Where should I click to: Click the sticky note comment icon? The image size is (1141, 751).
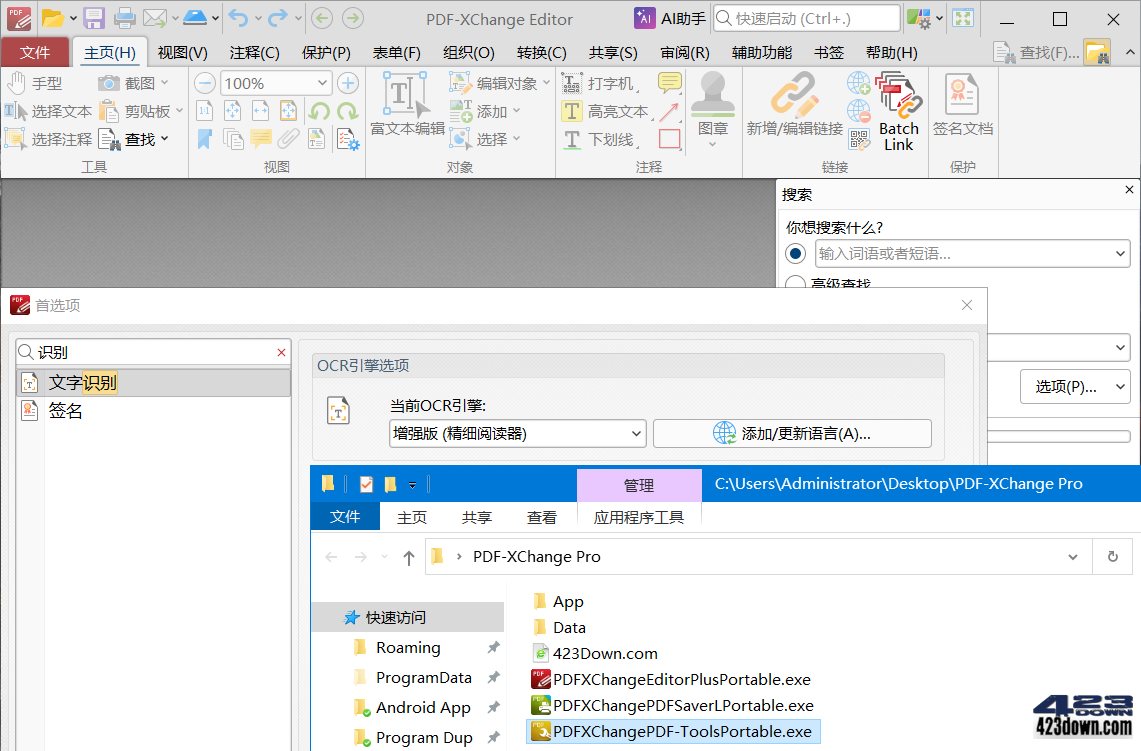coord(669,83)
